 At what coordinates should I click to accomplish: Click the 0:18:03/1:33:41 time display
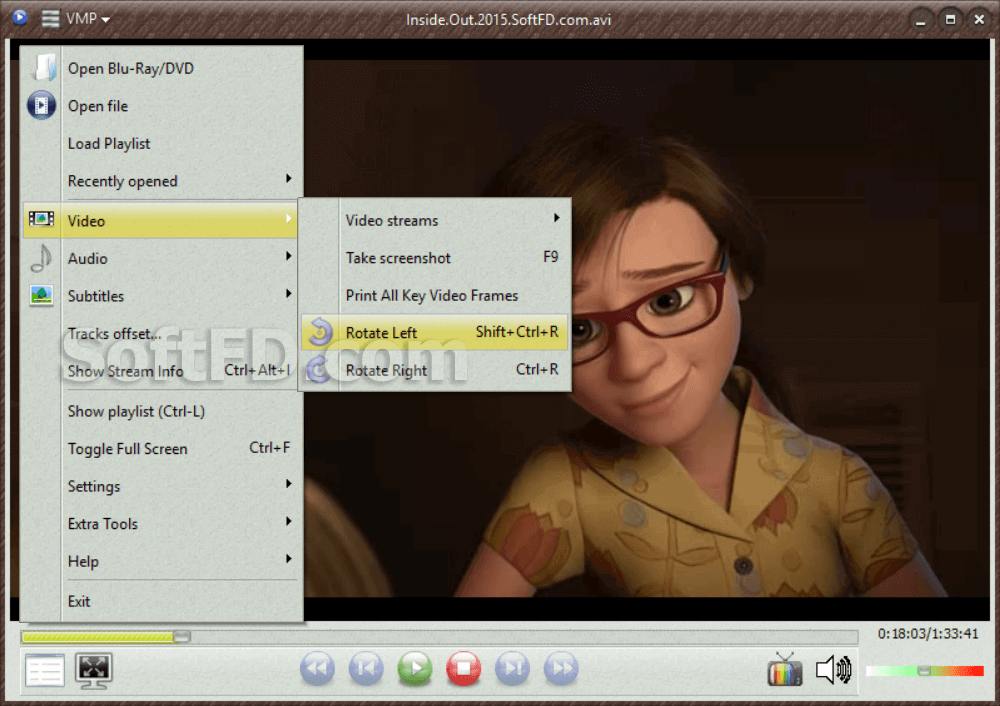coord(928,634)
